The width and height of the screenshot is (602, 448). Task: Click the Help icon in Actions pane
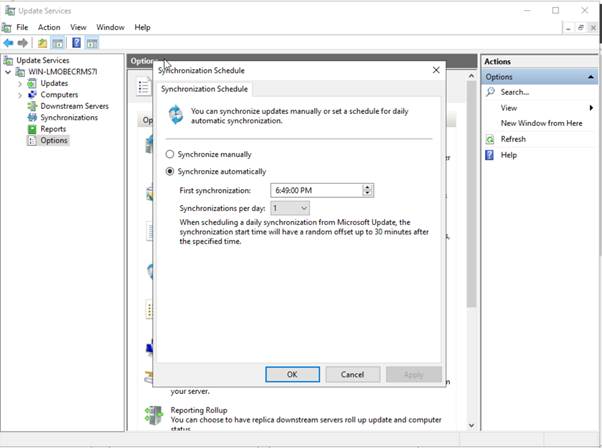coord(490,155)
